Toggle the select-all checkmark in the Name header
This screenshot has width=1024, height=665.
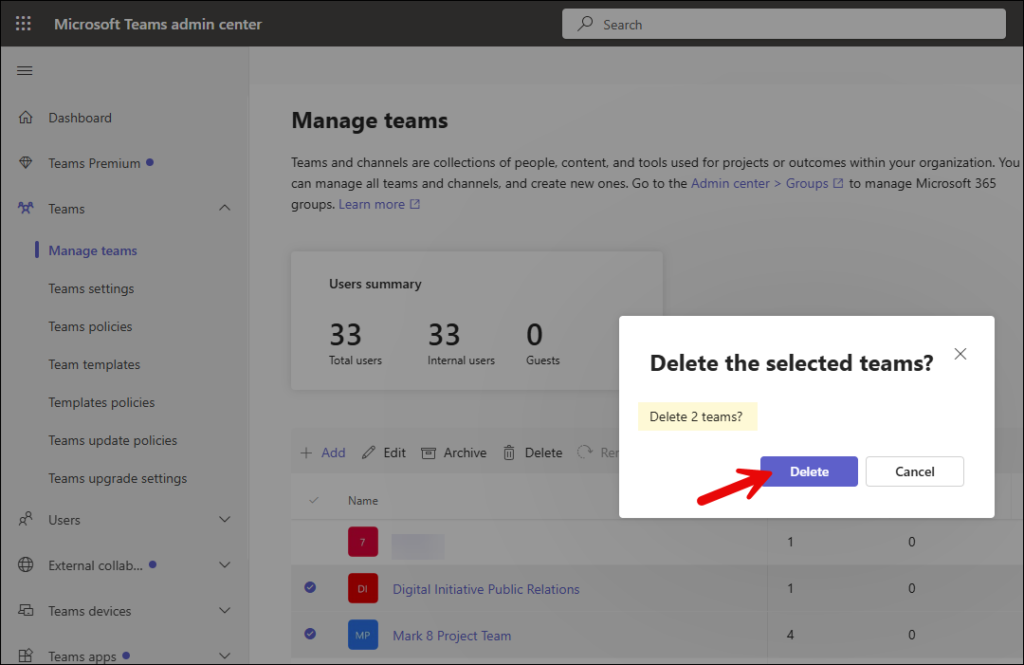(x=313, y=499)
